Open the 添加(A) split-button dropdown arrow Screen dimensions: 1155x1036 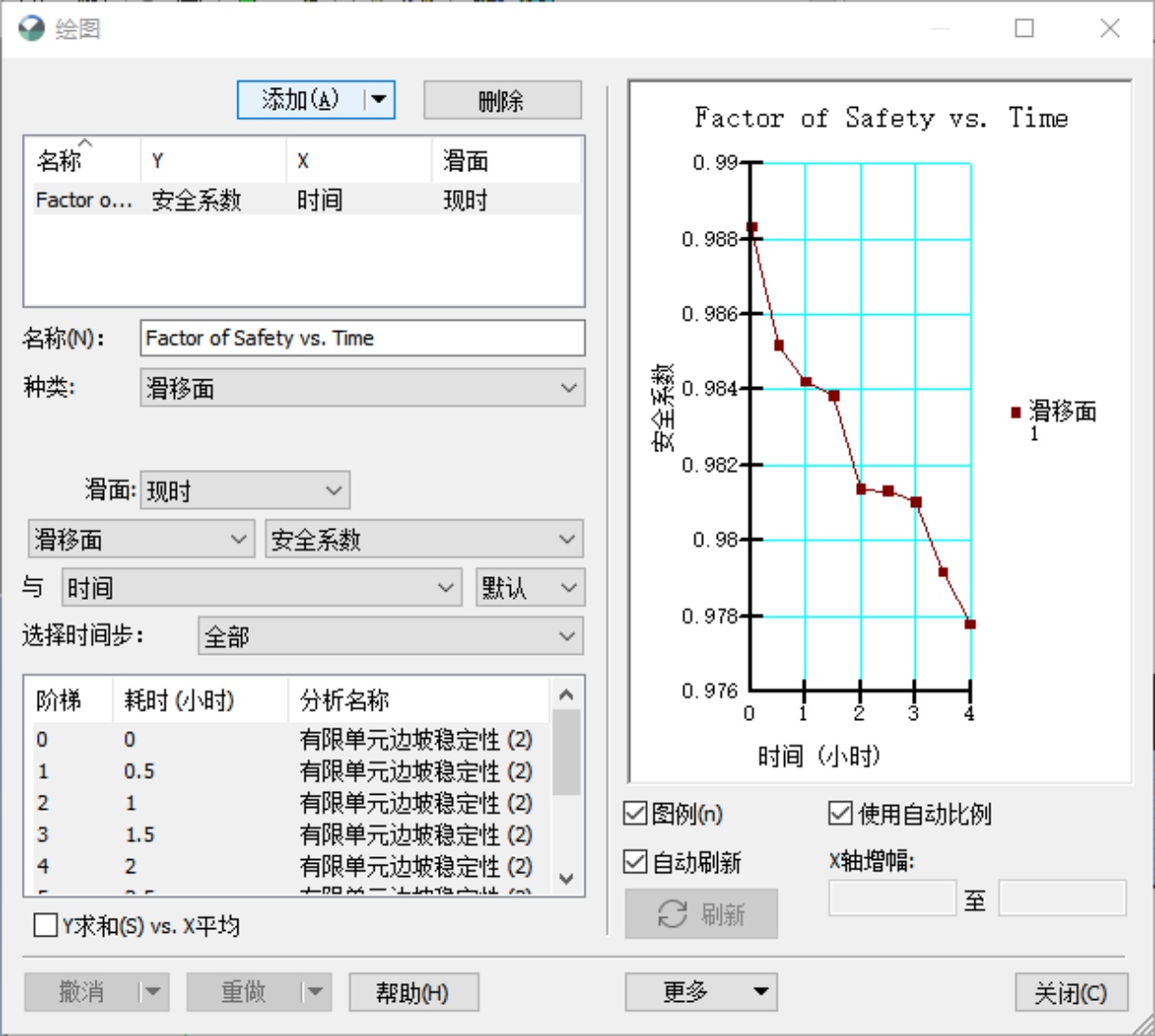[x=378, y=99]
